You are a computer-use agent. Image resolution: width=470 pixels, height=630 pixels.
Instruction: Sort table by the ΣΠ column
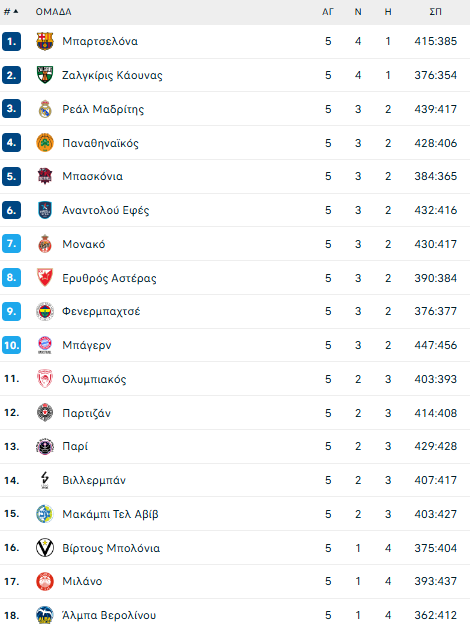pos(435,12)
